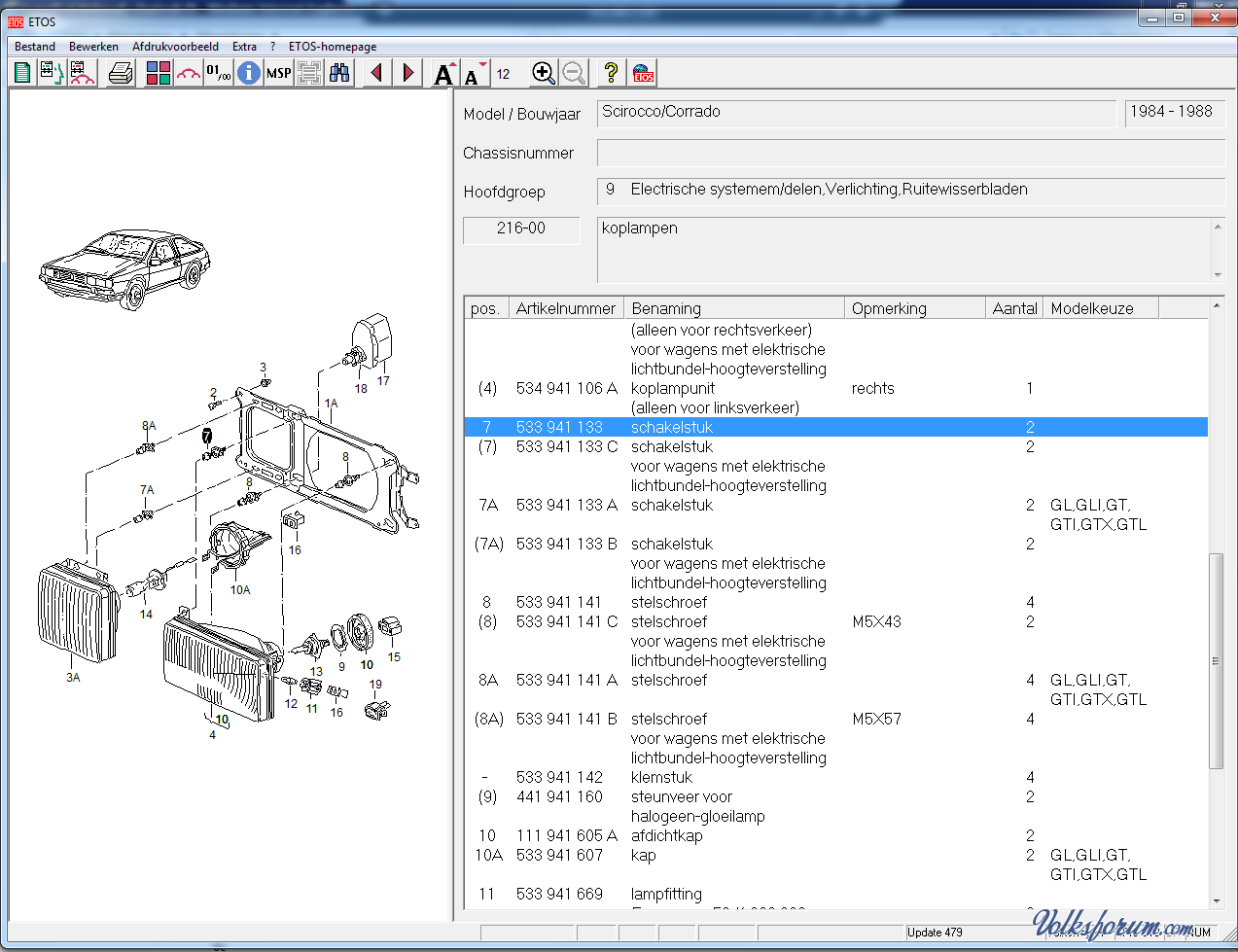Click the parts list with arrow icon

click(x=52, y=73)
